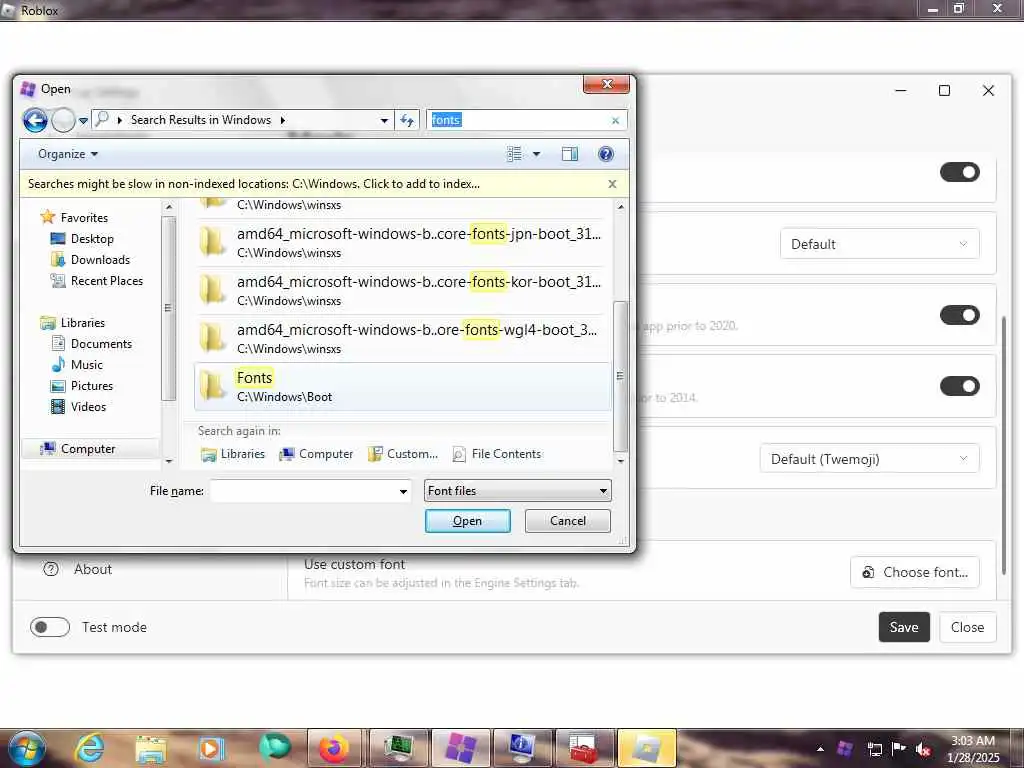The height and width of the screenshot is (768, 1024).
Task: Launch Internet Explorer from taskbar
Action: pyautogui.click(x=89, y=748)
